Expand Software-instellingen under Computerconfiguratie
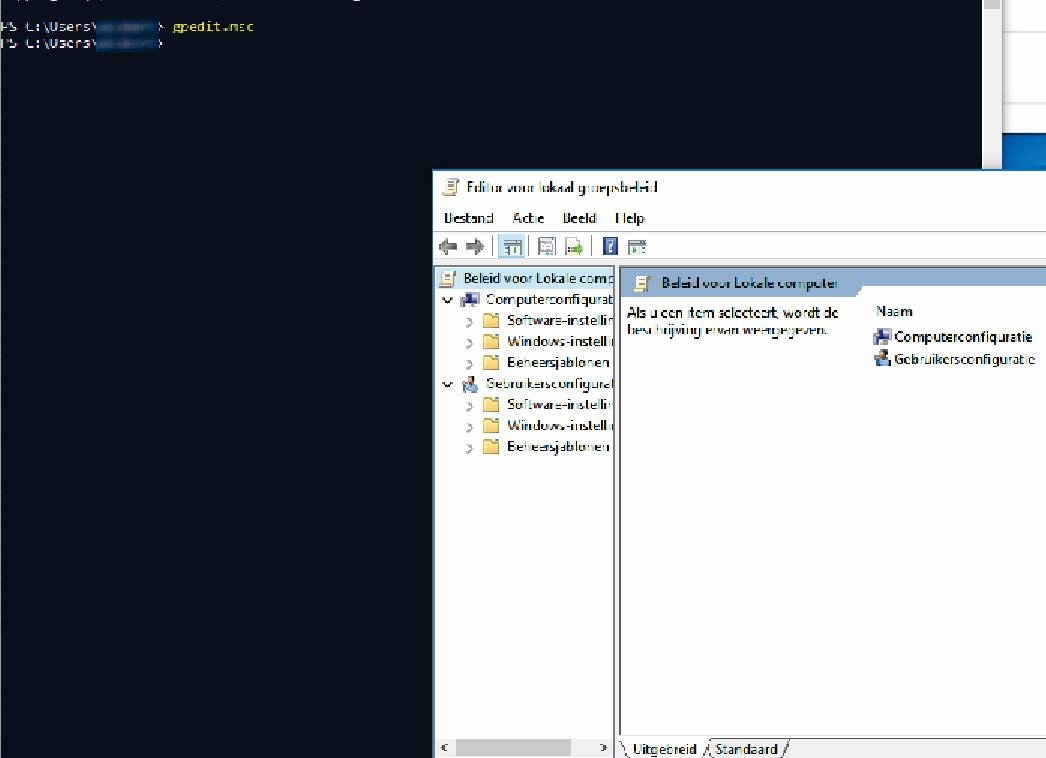This screenshot has width=1046, height=758. click(x=469, y=322)
